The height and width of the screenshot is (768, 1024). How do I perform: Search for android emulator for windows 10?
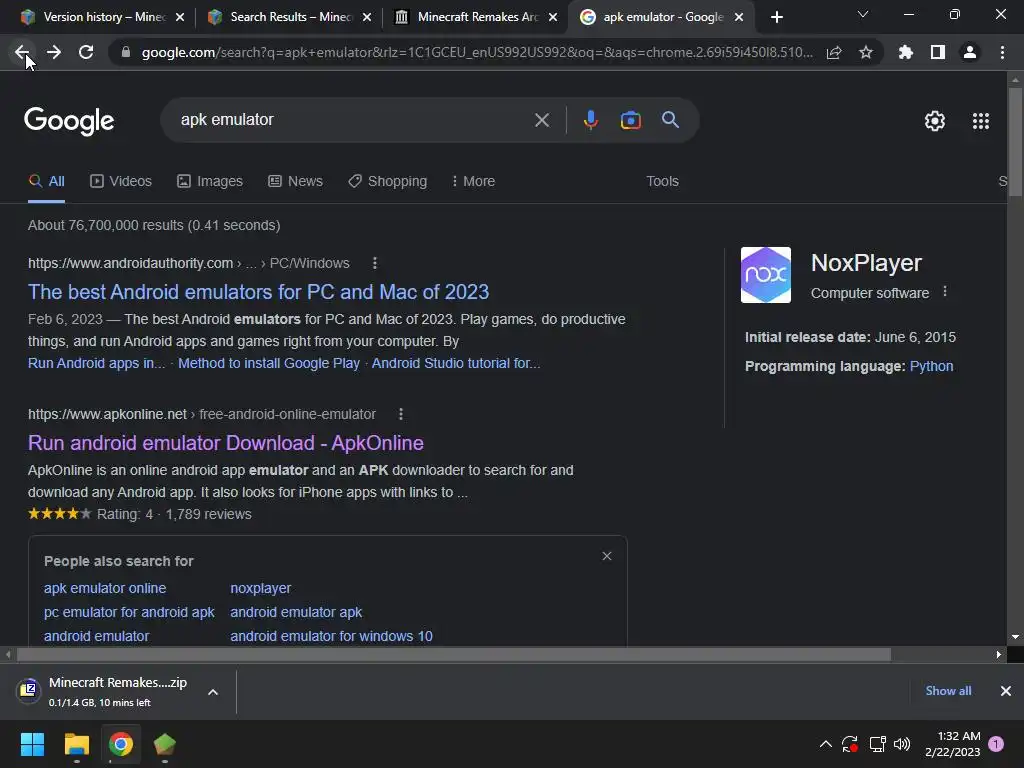[331, 636]
